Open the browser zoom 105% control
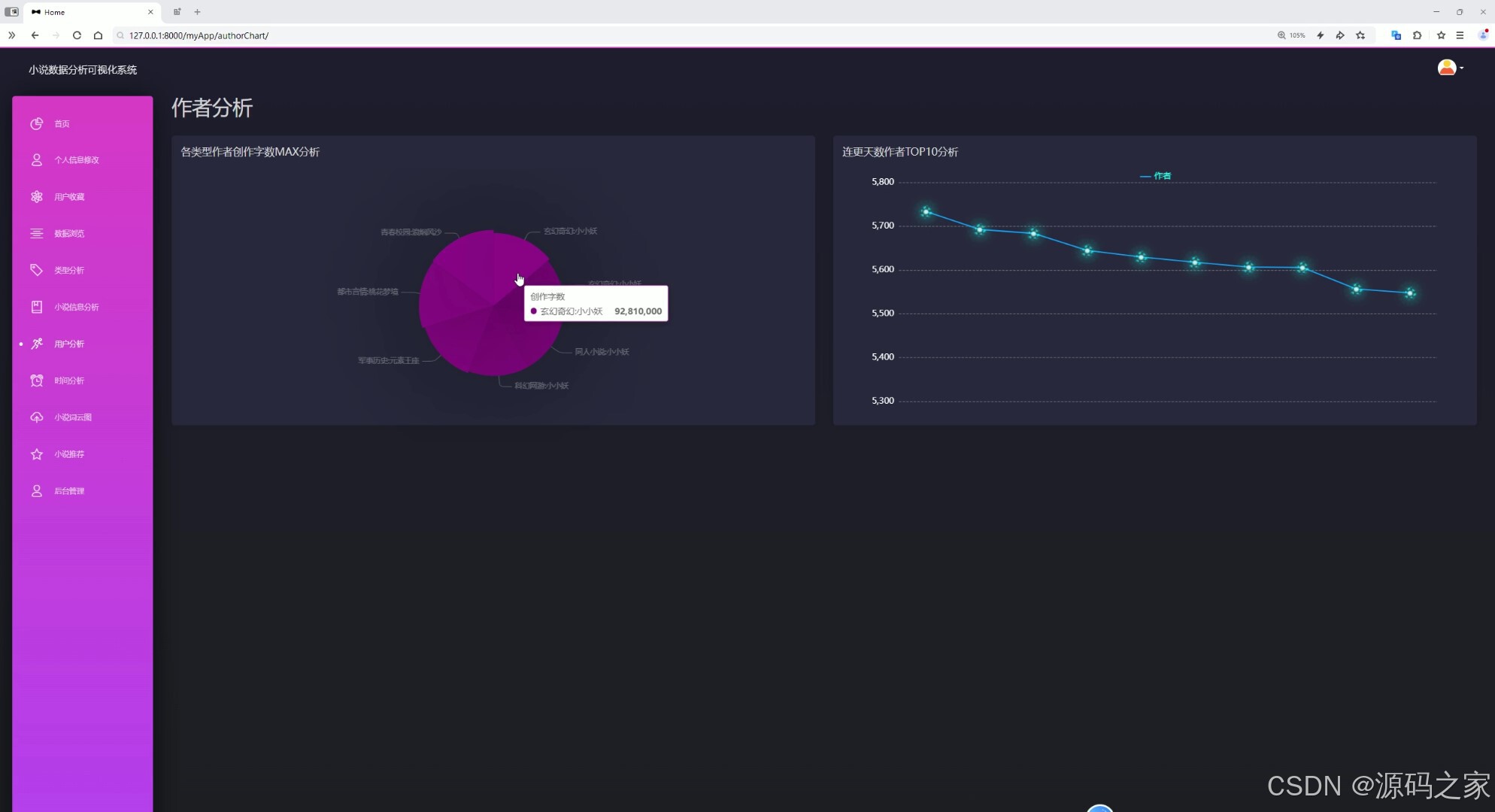Viewport: 1495px width, 812px height. click(1291, 35)
